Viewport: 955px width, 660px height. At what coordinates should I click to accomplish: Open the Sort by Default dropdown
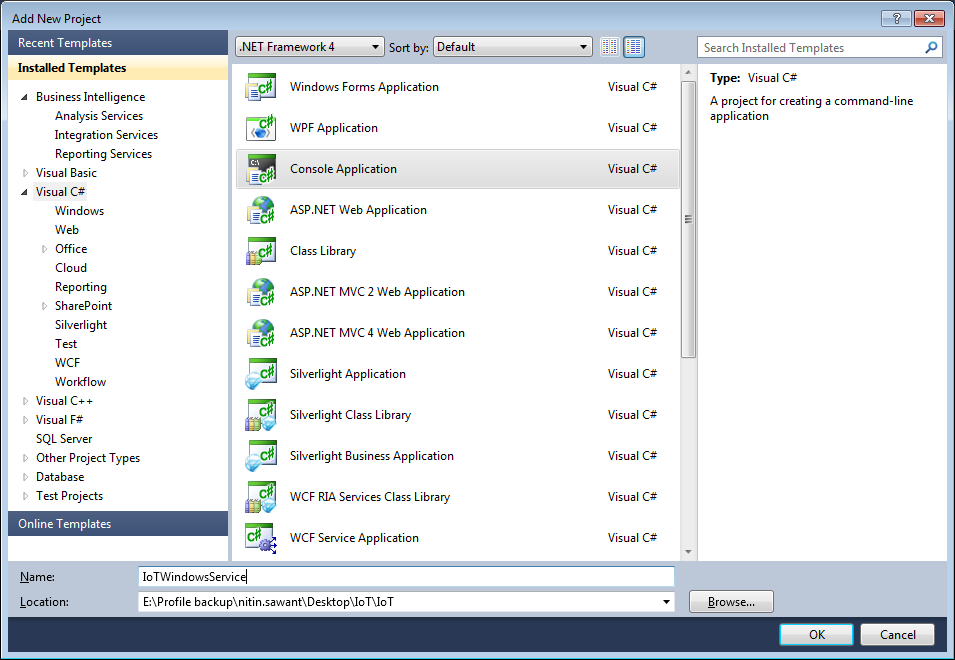click(513, 47)
